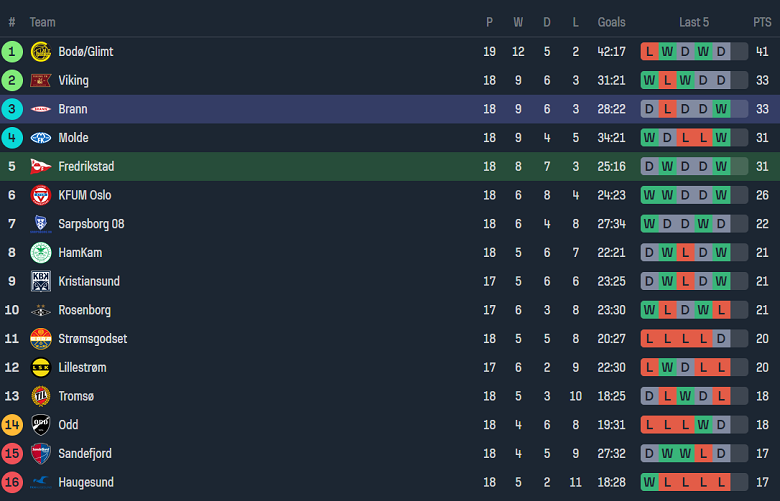
Task: Click the Strømsgodset club crest
Action: coord(41,339)
